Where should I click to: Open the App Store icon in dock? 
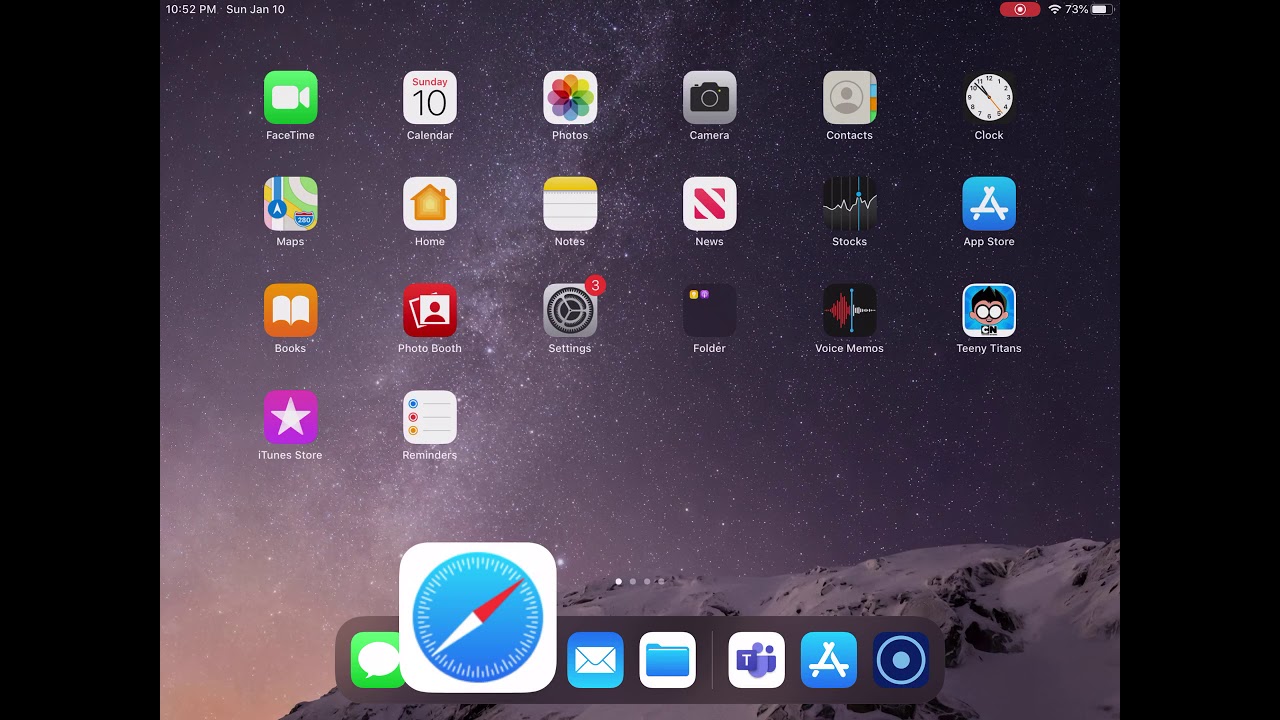pyautogui.click(x=829, y=660)
